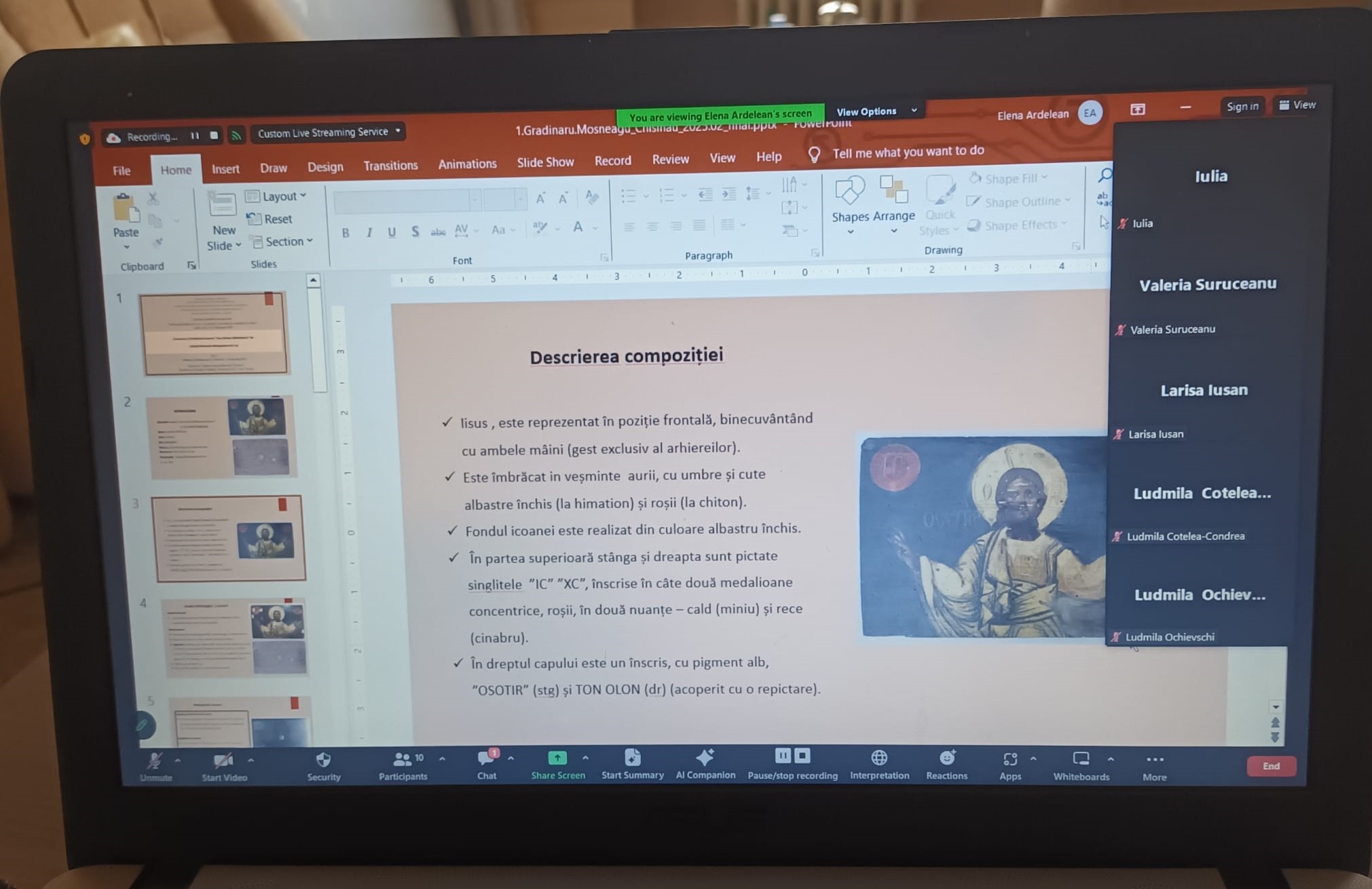The height and width of the screenshot is (889, 1372).
Task: Open the Participants panel icon
Action: point(403,759)
